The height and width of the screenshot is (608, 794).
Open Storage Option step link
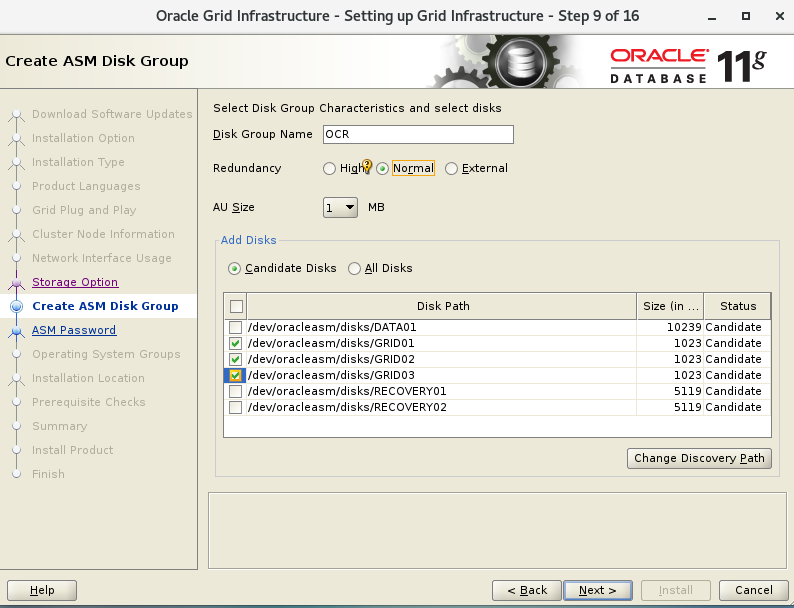click(x=75, y=282)
